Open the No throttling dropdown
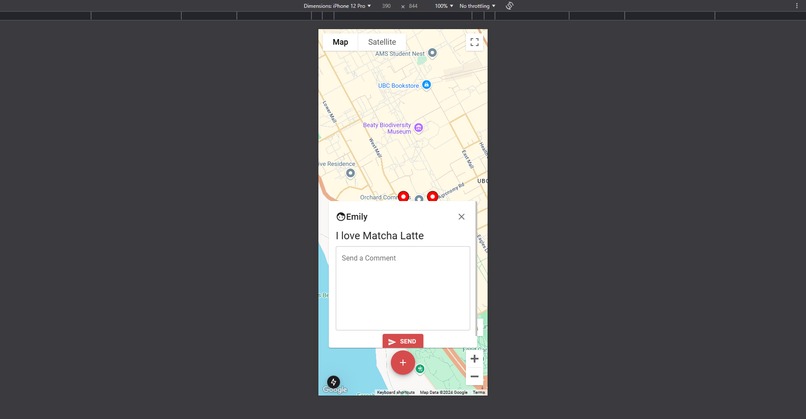This screenshot has height=419, width=806. [477, 6]
